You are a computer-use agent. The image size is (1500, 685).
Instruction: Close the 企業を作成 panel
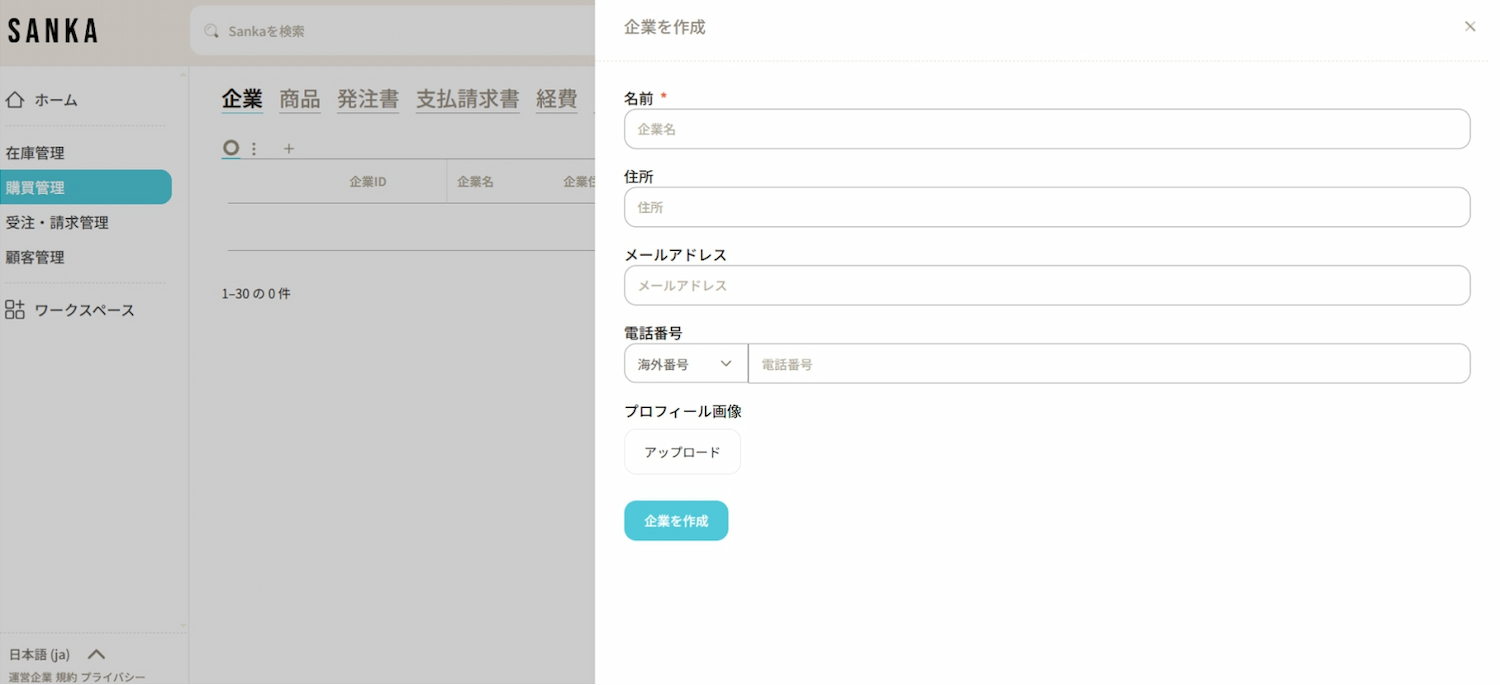[x=1469, y=27]
